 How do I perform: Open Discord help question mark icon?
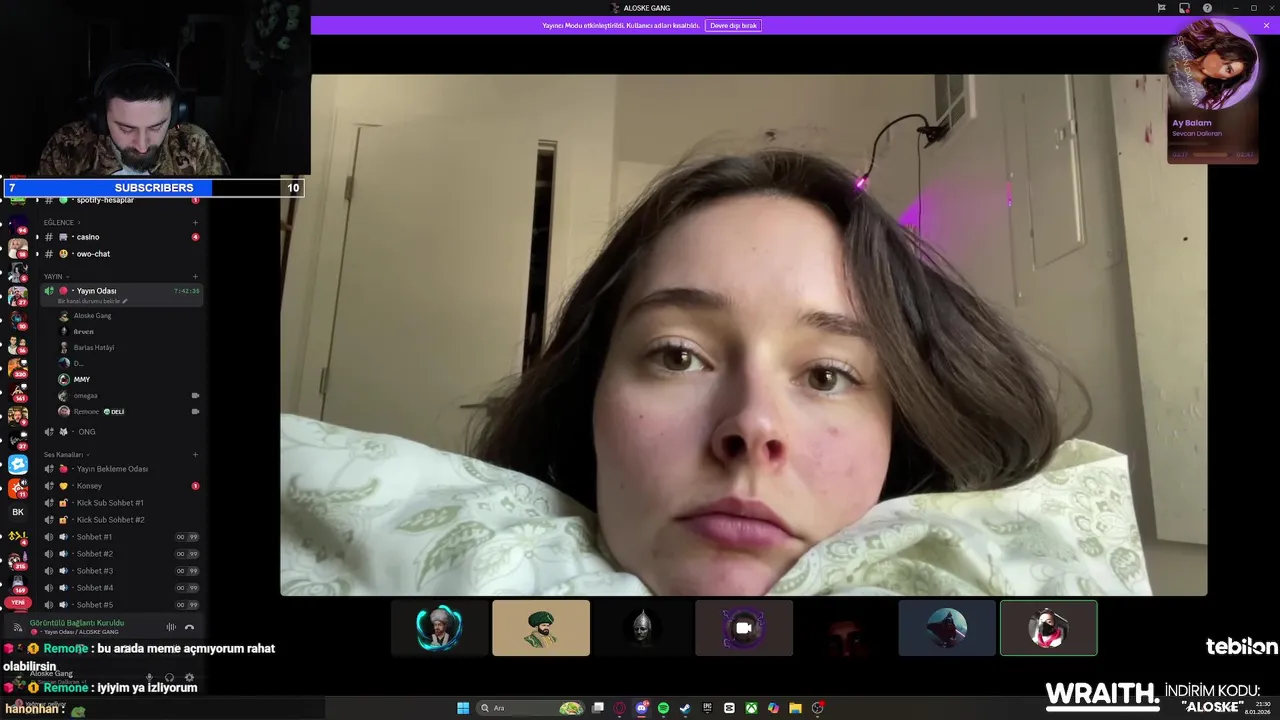coord(1207,8)
